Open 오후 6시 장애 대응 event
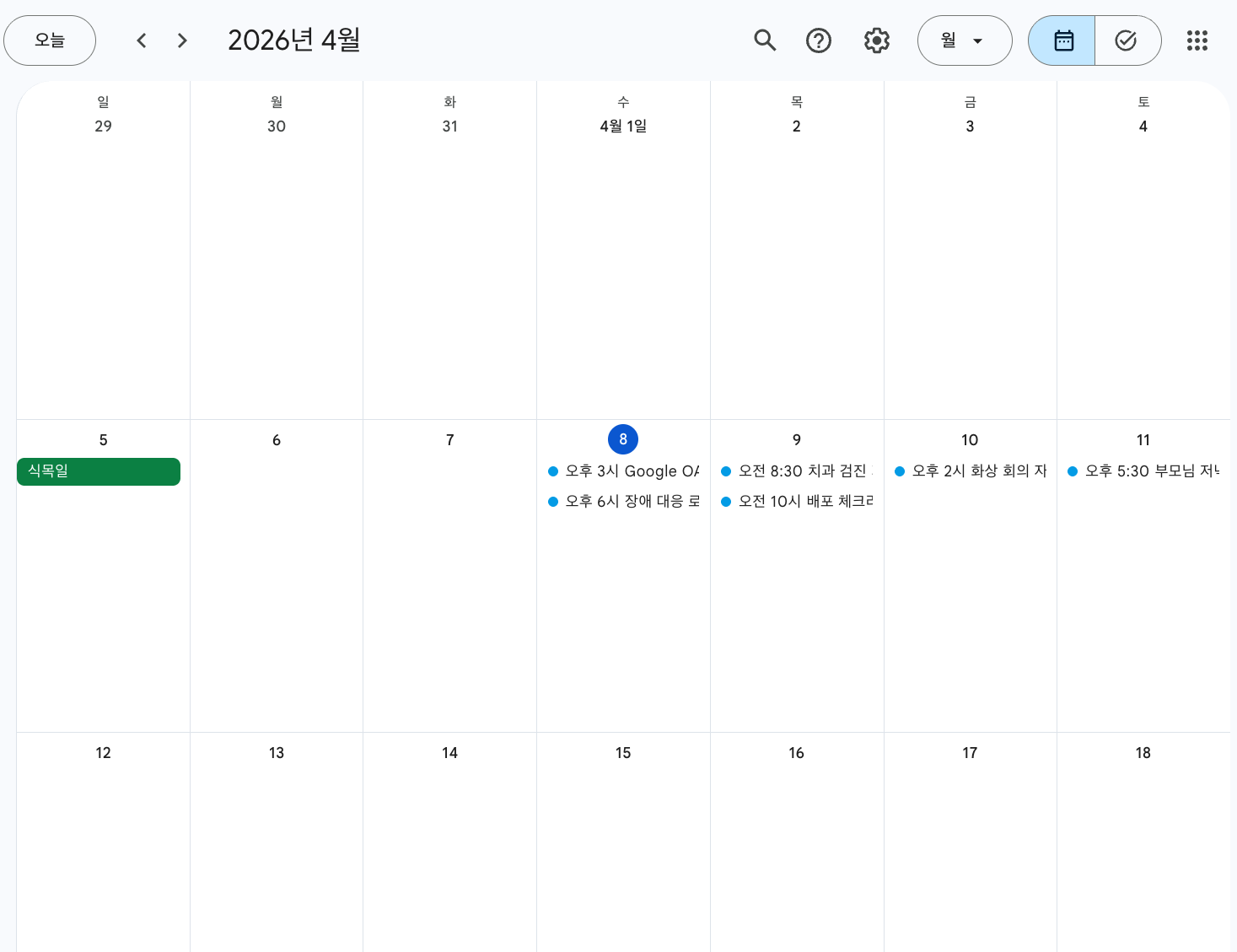This screenshot has width=1237, height=952. (623, 502)
